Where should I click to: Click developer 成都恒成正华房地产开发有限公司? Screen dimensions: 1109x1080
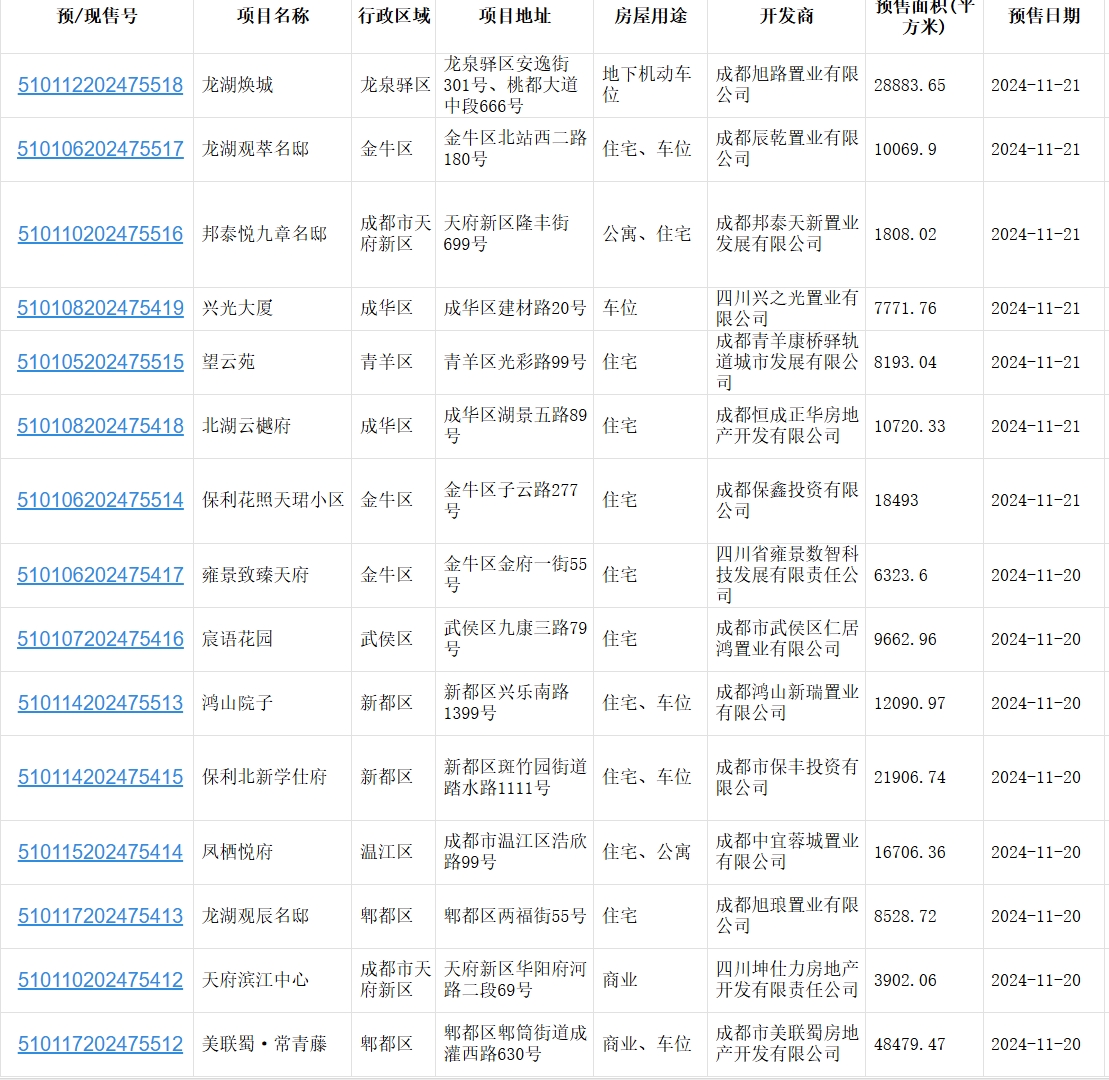[x=786, y=426]
